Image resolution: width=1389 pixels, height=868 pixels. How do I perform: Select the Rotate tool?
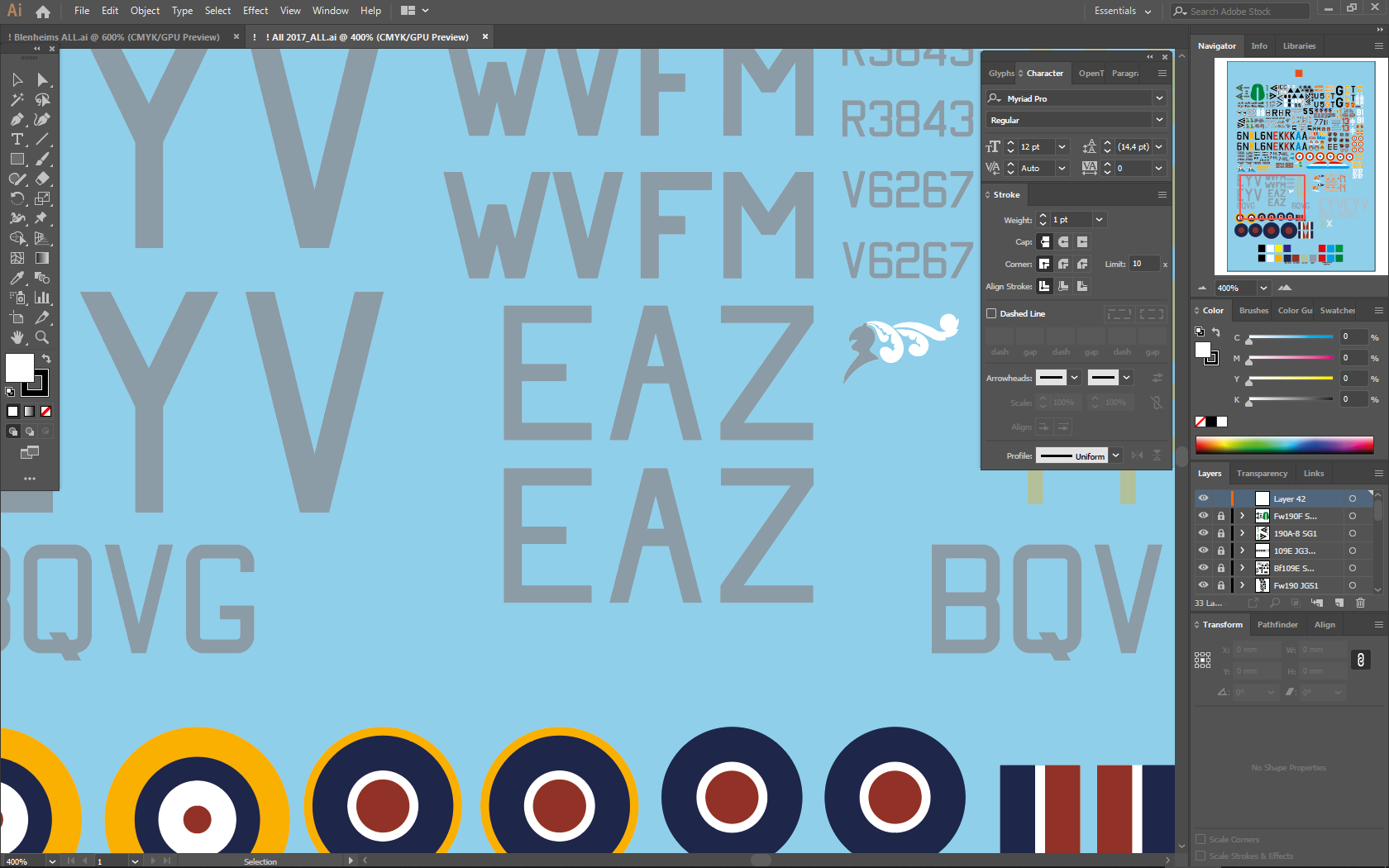click(17, 199)
